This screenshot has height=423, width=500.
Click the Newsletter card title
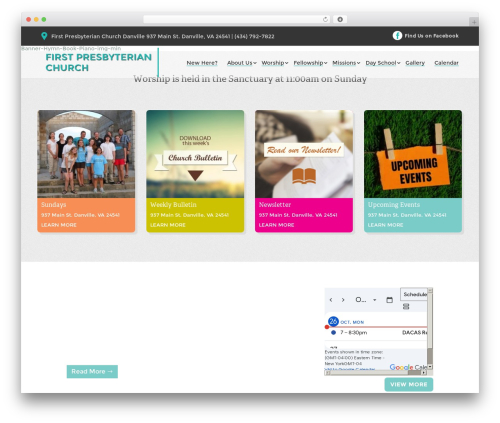click(275, 205)
